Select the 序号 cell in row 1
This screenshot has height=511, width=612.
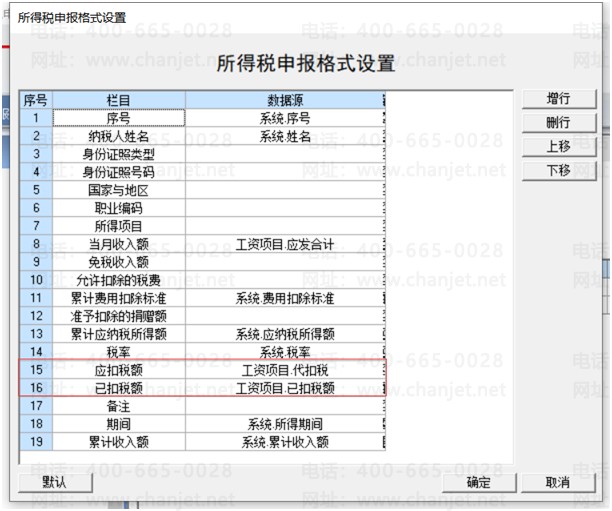tap(119, 118)
